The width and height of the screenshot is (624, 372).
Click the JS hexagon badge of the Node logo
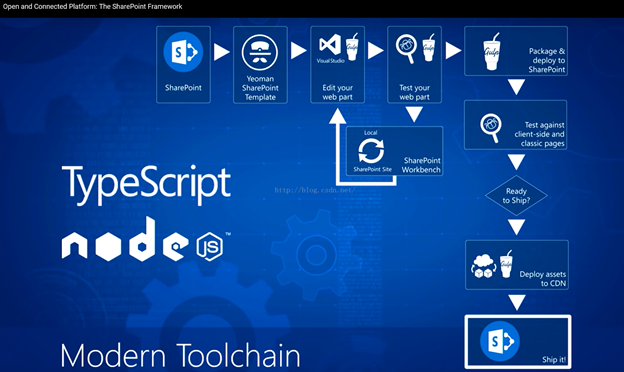[209, 246]
